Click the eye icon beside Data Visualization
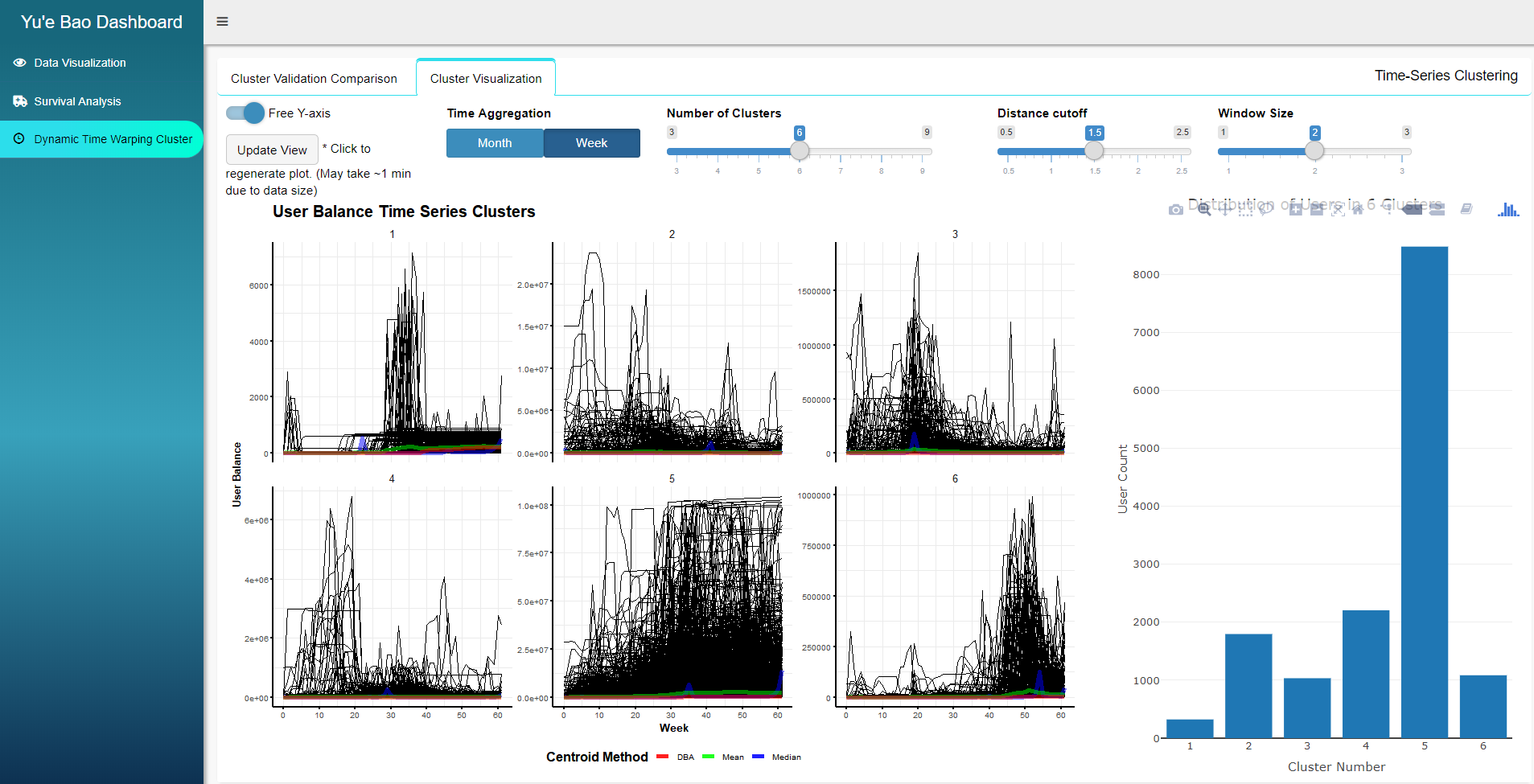Image resolution: width=1534 pixels, height=784 pixels. [19, 63]
